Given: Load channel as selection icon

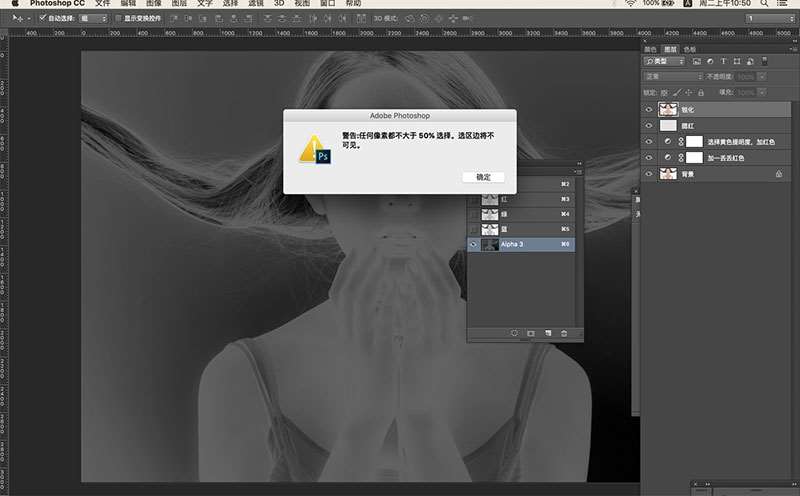Looking at the screenshot, I should tap(514, 333).
